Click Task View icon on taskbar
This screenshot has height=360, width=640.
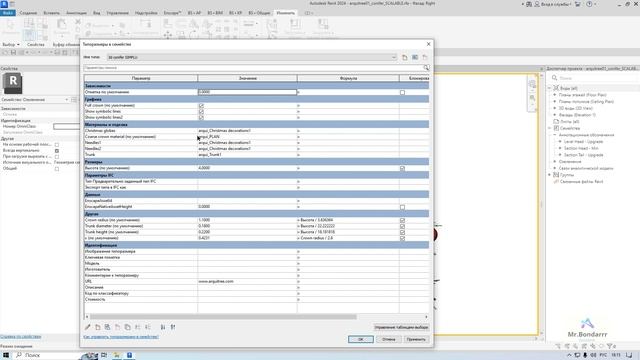tap(104, 355)
